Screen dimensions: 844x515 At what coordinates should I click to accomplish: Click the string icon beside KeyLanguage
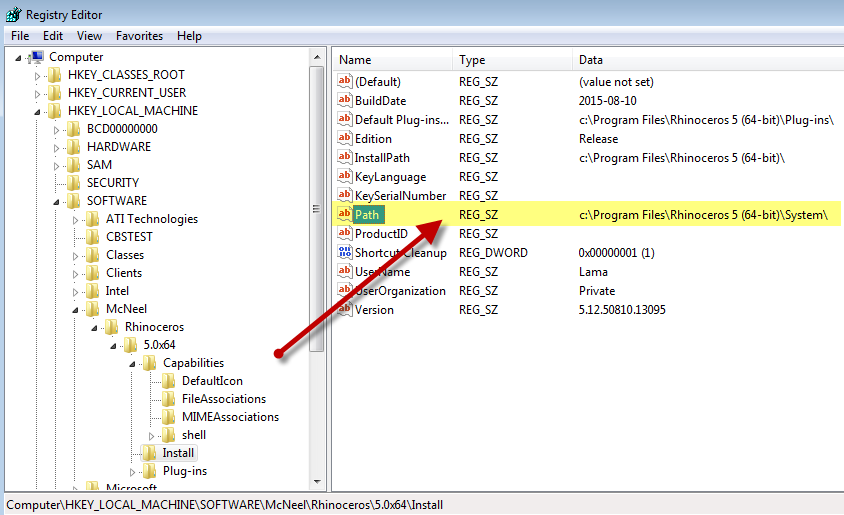(344, 176)
